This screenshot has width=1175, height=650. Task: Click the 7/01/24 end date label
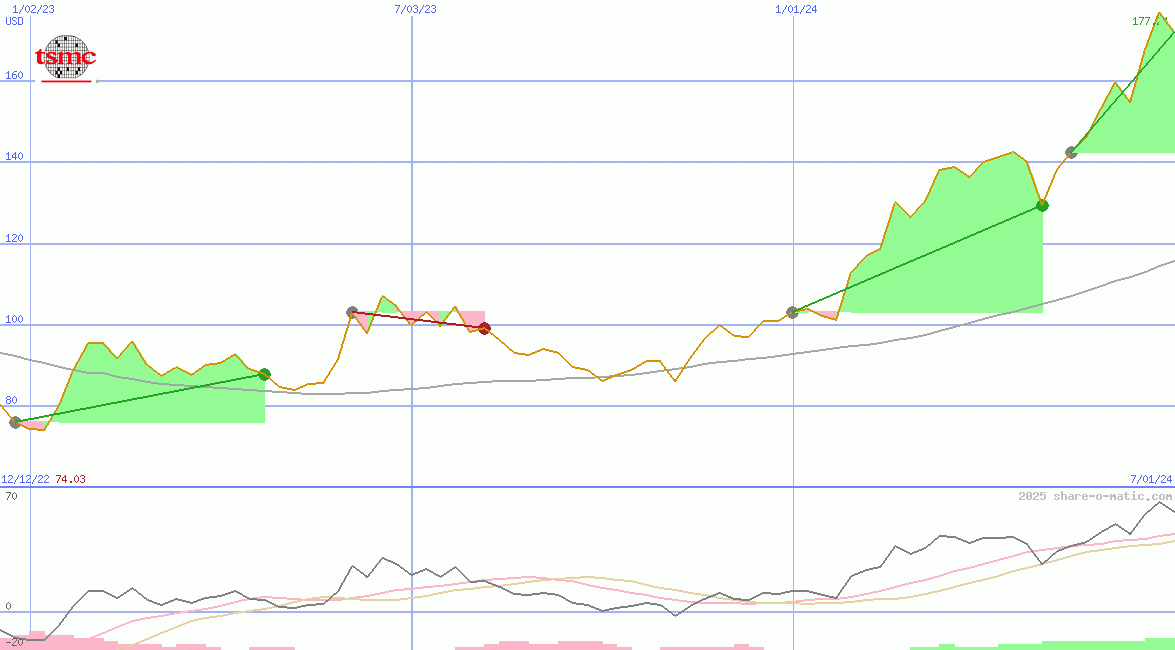pyautogui.click(x=1150, y=479)
